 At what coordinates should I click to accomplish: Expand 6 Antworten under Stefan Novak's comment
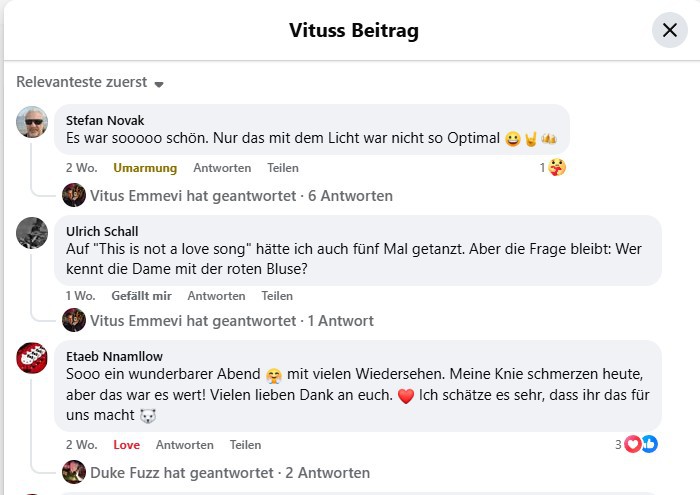241,196
